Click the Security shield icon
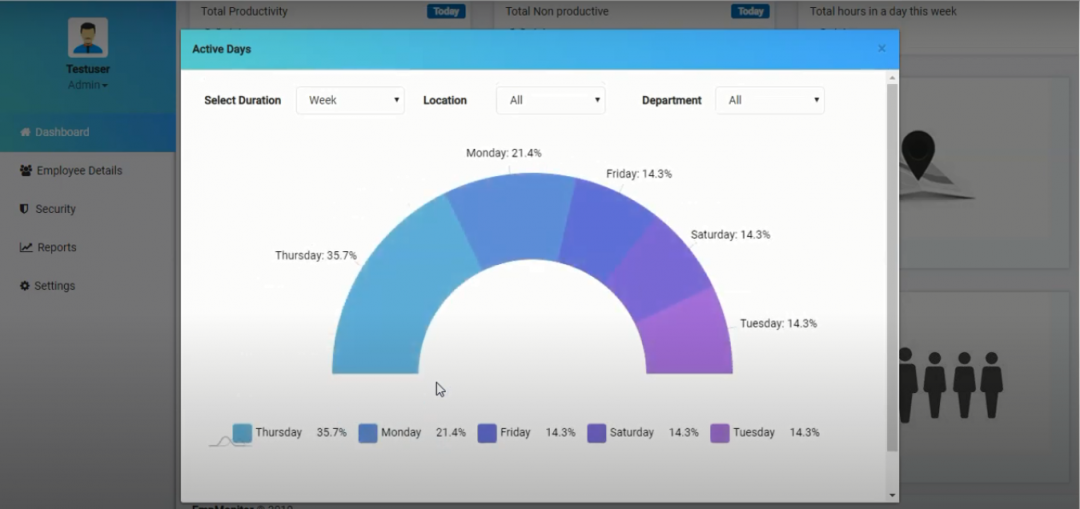The width and height of the screenshot is (1080, 509). (25, 209)
